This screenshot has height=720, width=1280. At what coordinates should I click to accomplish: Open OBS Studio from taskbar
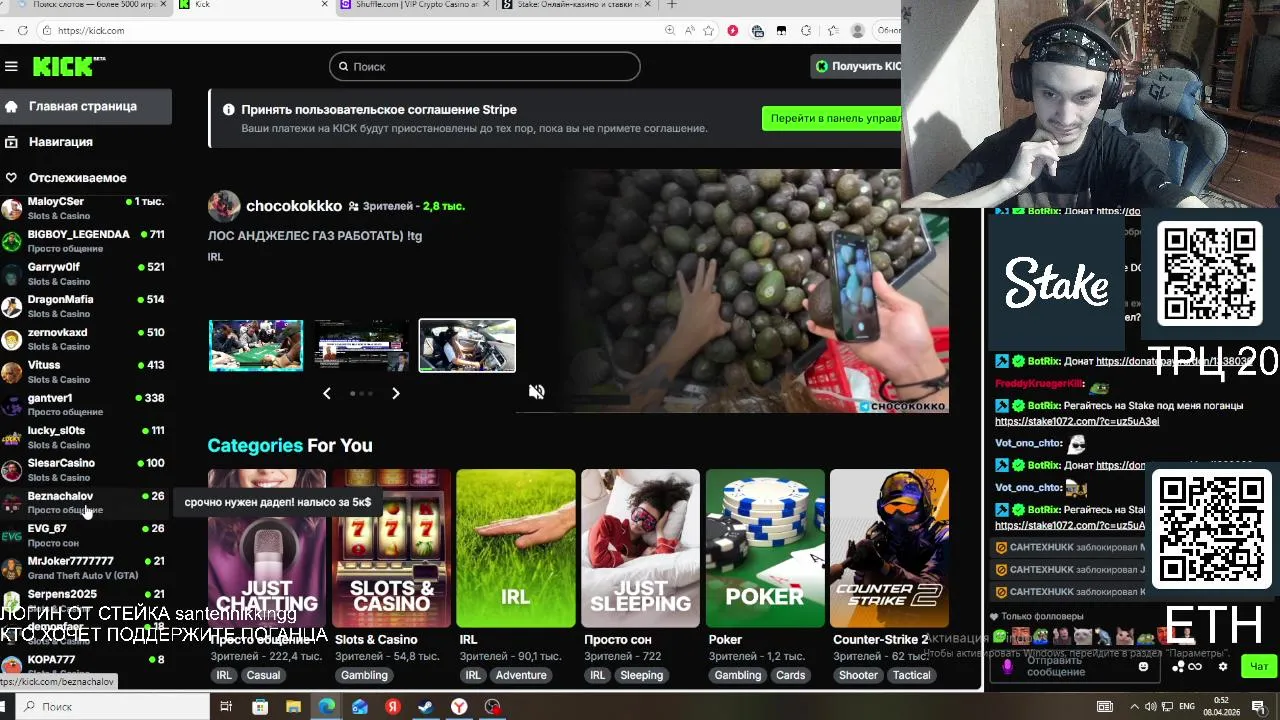tap(492, 707)
